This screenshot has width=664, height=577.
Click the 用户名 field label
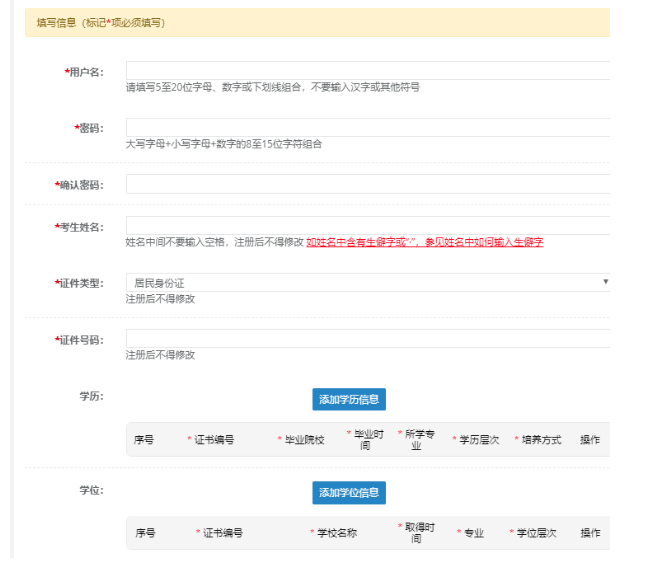[84, 72]
